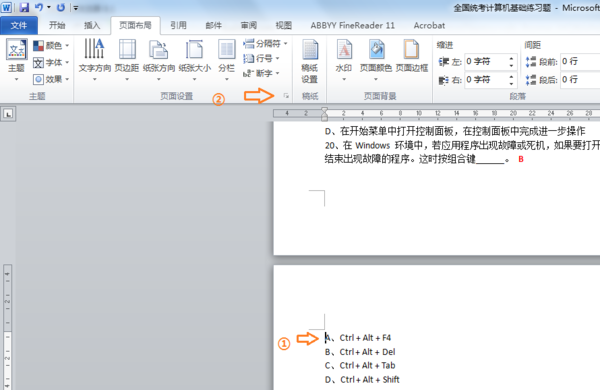Image resolution: width=600 pixels, height=390 pixels.
Task: Click the red answer letter B in question 20
Action: pyautogui.click(x=521, y=159)
